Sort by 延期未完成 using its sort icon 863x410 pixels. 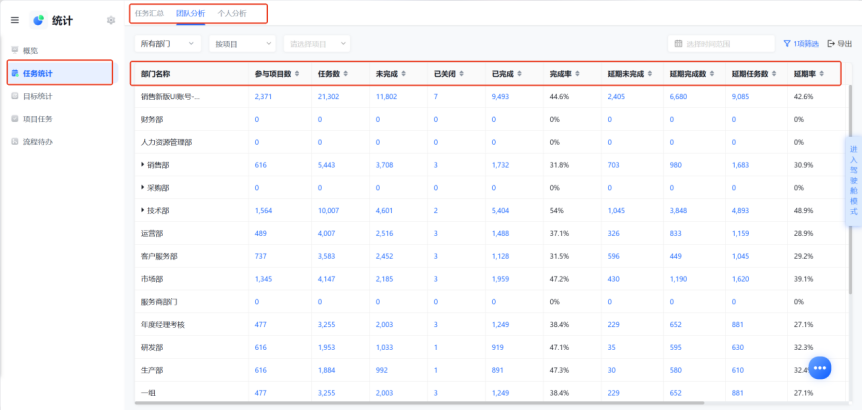point(649,74)
